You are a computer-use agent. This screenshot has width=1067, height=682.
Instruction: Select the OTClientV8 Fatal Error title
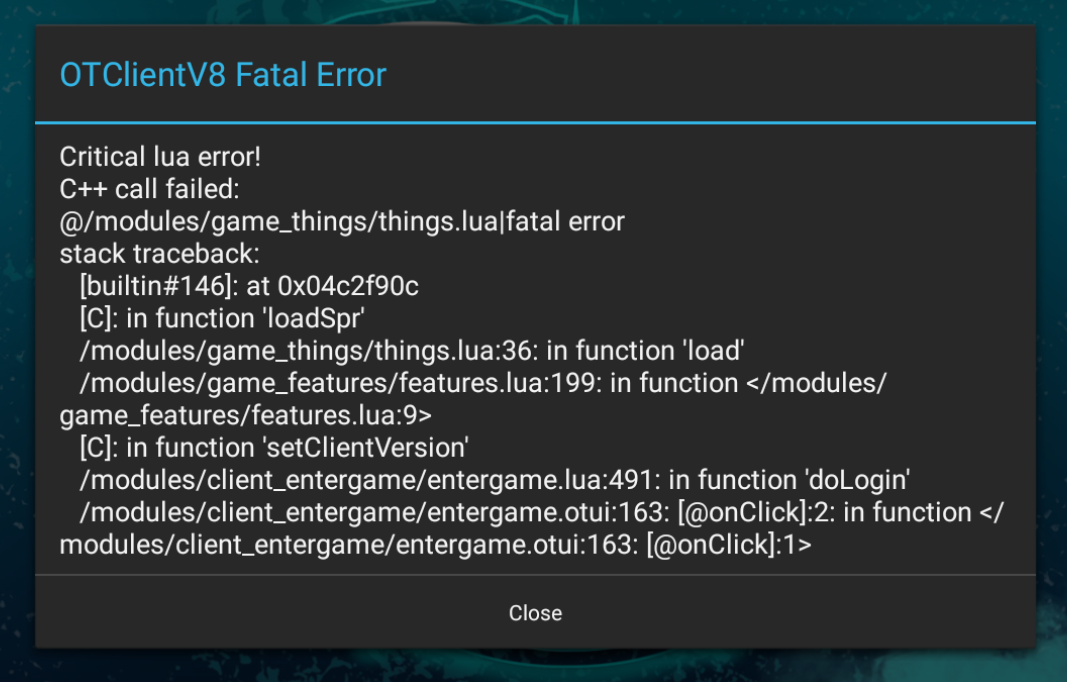[x=222, y=74]
